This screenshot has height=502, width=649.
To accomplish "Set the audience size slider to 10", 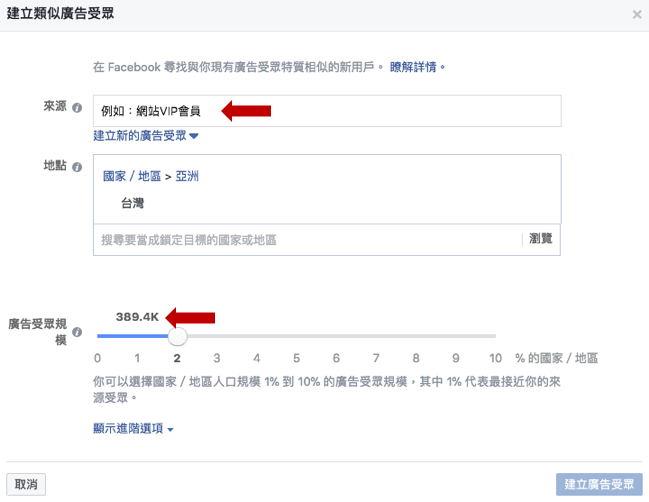I will 494,337.
